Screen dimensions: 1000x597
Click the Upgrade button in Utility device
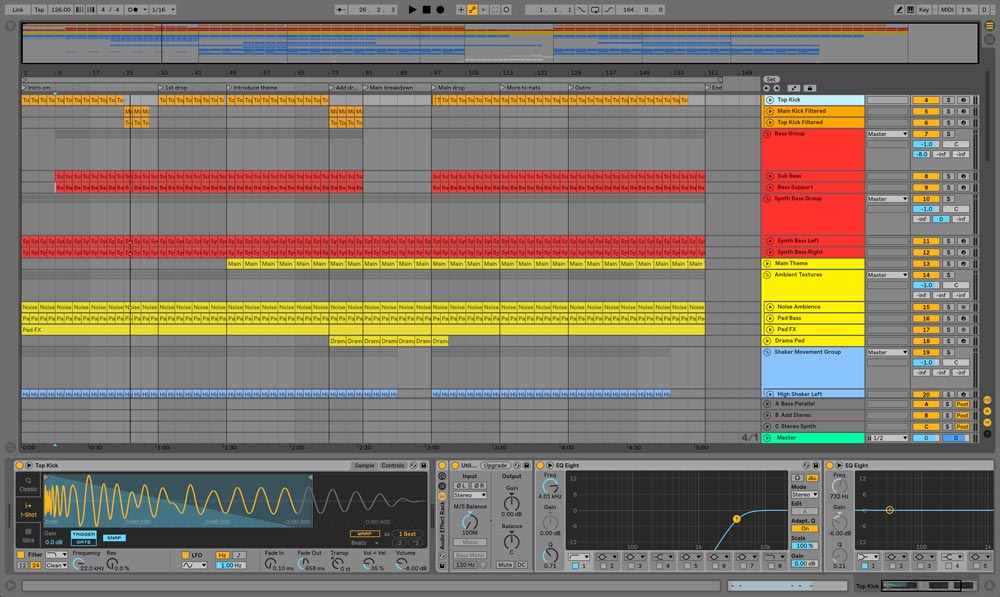(x=494, y=466)
